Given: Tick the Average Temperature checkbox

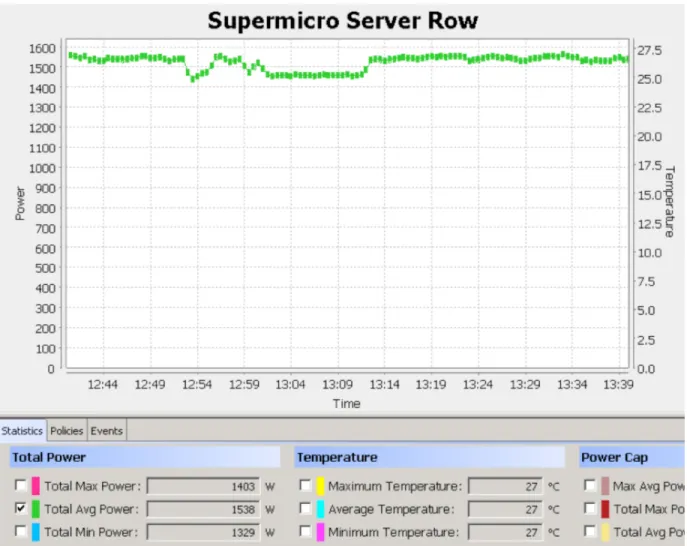Looking at the screenshot, I should [305, 508].
